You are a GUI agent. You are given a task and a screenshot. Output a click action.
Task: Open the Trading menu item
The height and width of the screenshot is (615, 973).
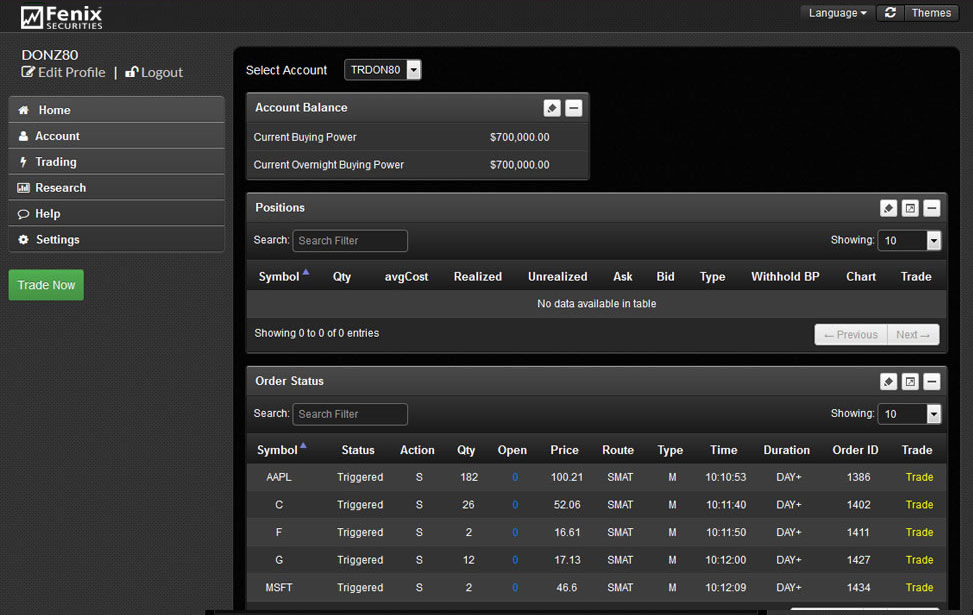click(117, 162)
